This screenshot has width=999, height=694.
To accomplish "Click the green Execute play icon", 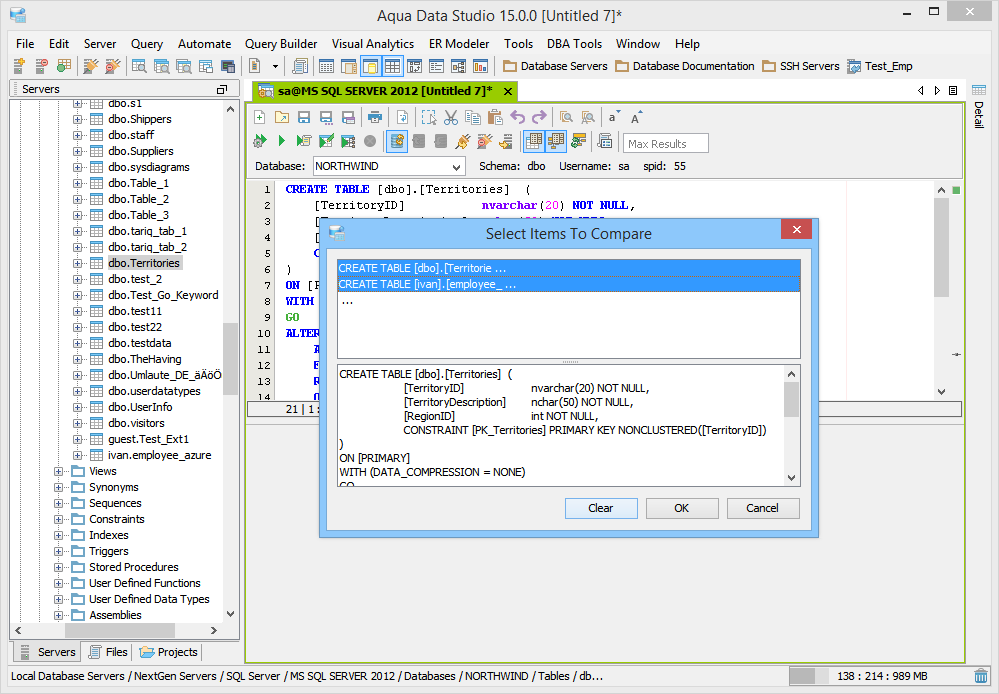I will [x=282, y=141].
